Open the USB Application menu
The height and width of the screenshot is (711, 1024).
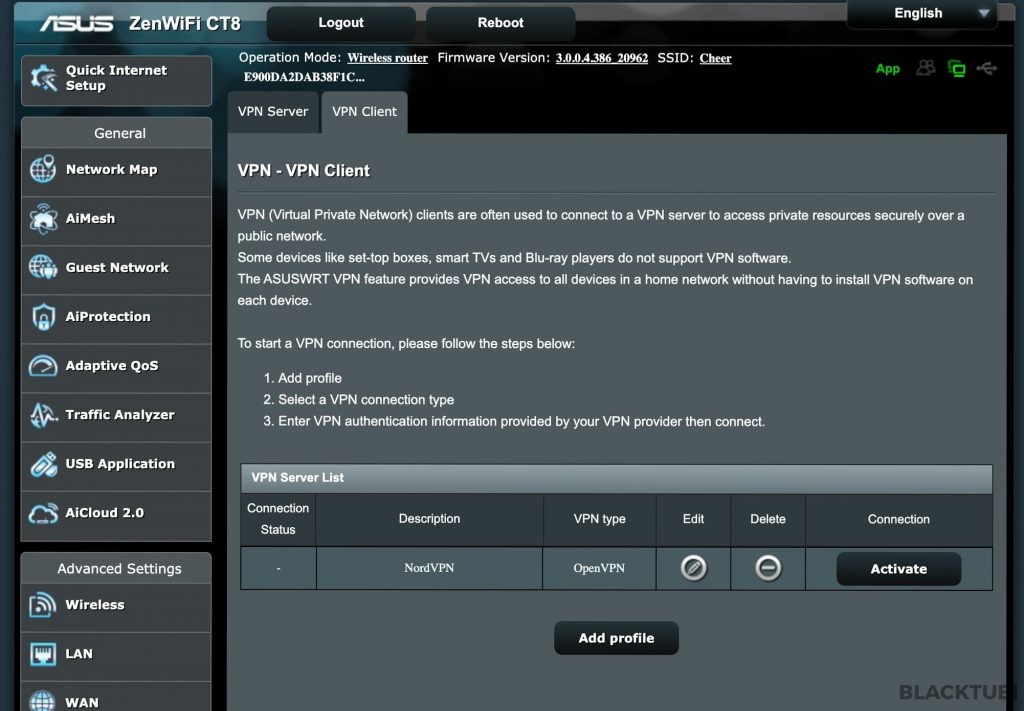tap(116, 464)
